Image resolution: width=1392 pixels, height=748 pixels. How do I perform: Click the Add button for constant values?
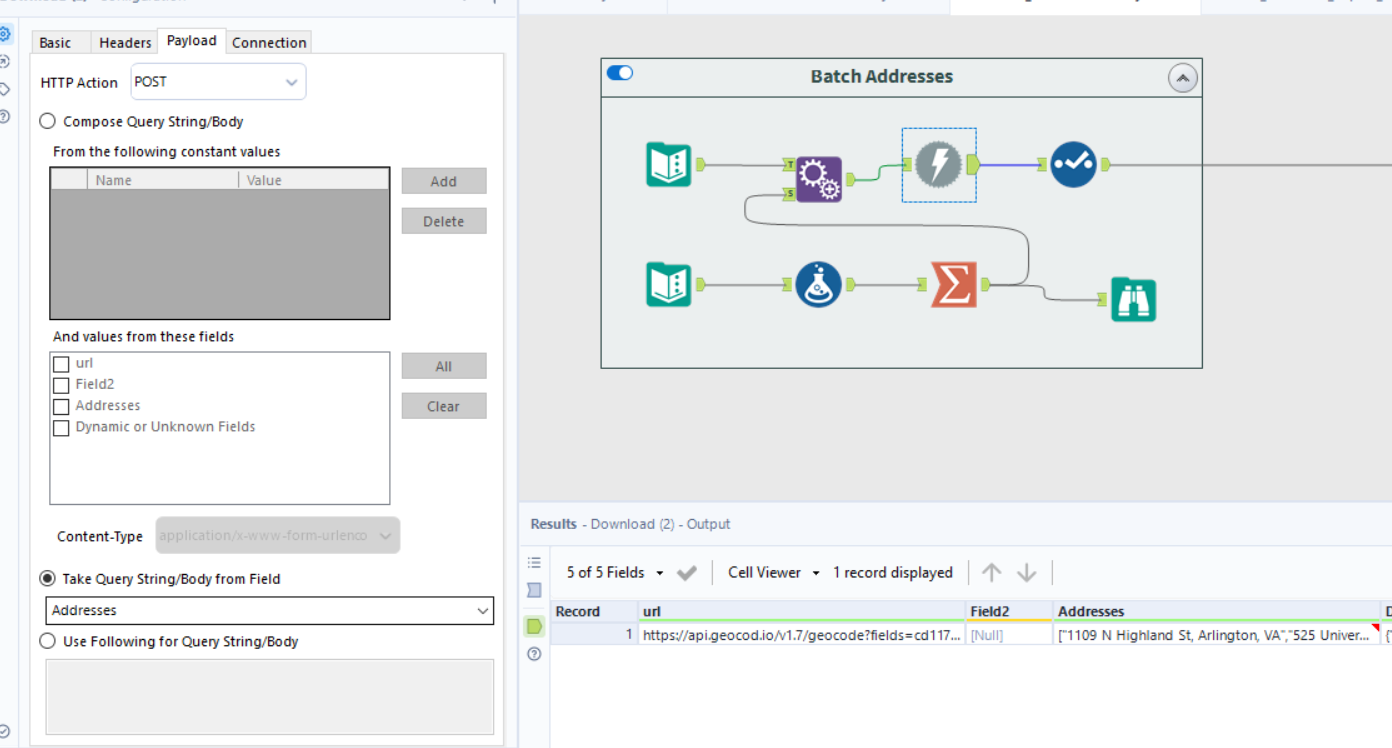[443, 181]
